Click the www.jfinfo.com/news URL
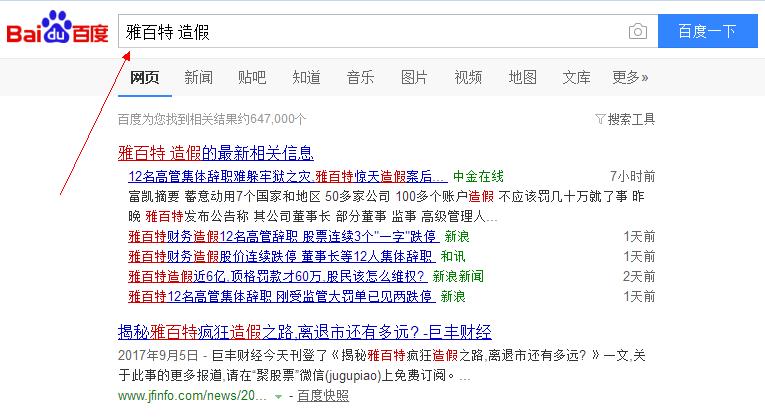 (192, 396)
